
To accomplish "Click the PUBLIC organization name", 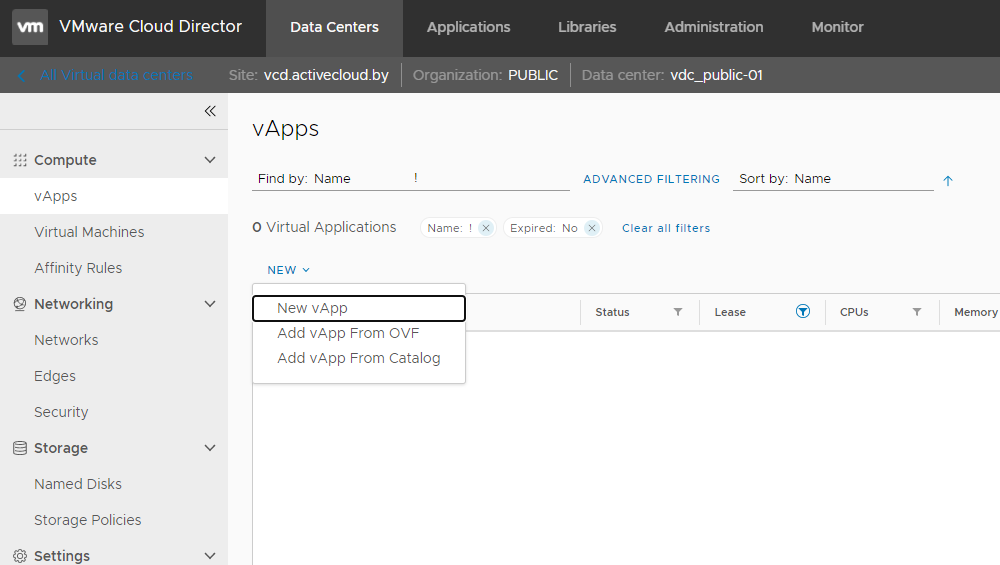I will (x=533, y=75).
